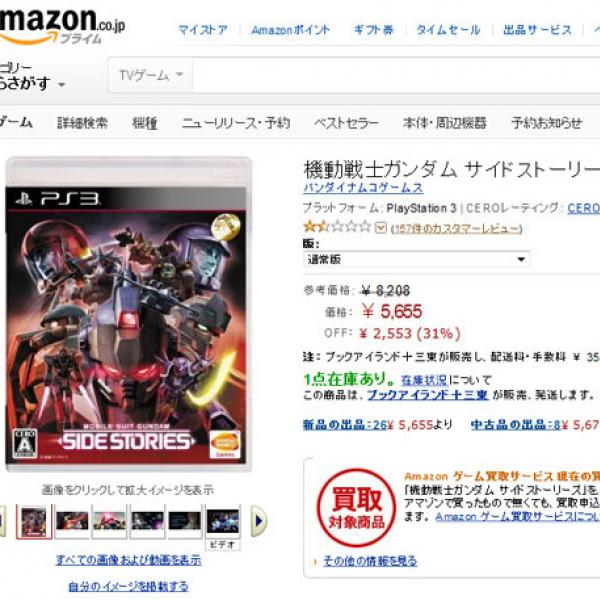Click the star rating icons
The height and width of the screenshot is (600, 600).
tap(337, 227)
